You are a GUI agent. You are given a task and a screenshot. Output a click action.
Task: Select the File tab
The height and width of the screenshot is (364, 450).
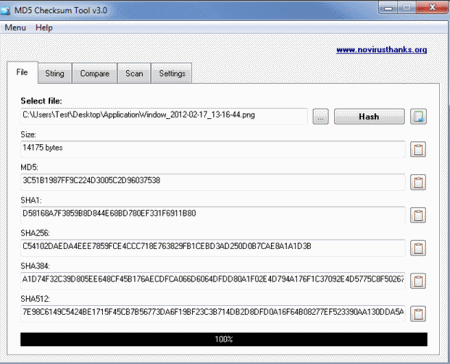point(22,72)
